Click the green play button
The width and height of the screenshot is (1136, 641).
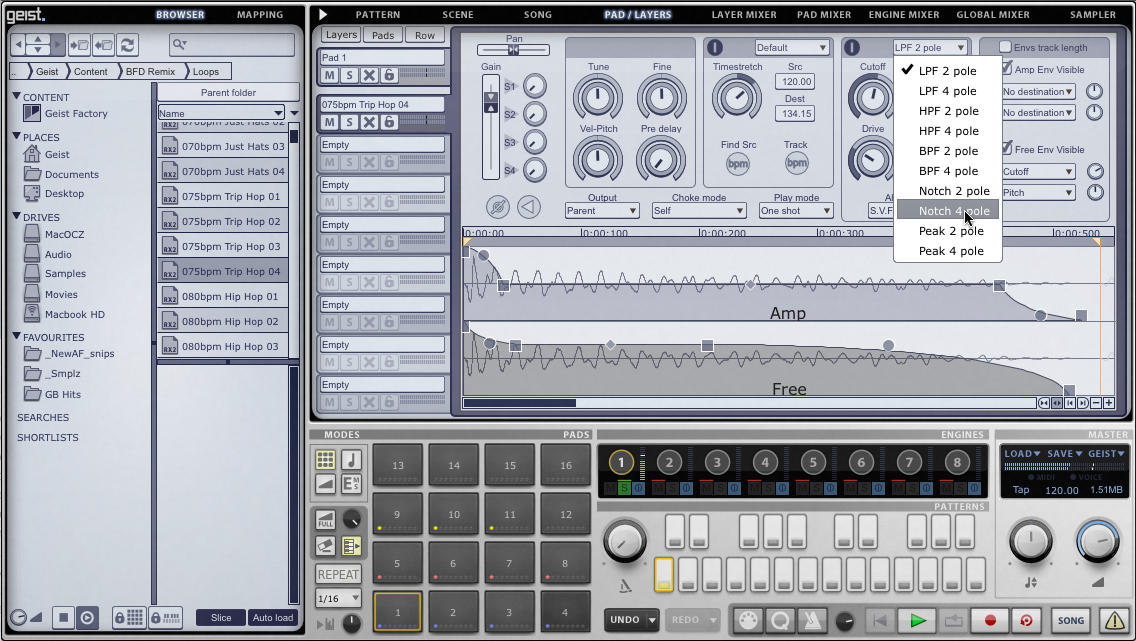[917, 620]
